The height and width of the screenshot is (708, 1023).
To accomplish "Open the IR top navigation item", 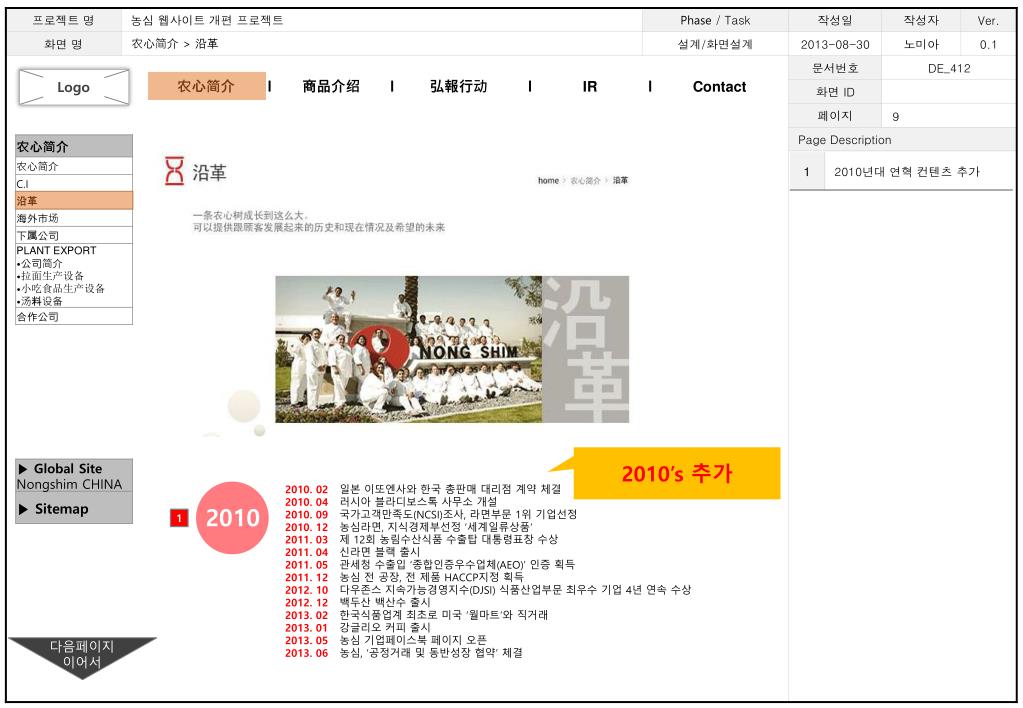I will [590, 87].
